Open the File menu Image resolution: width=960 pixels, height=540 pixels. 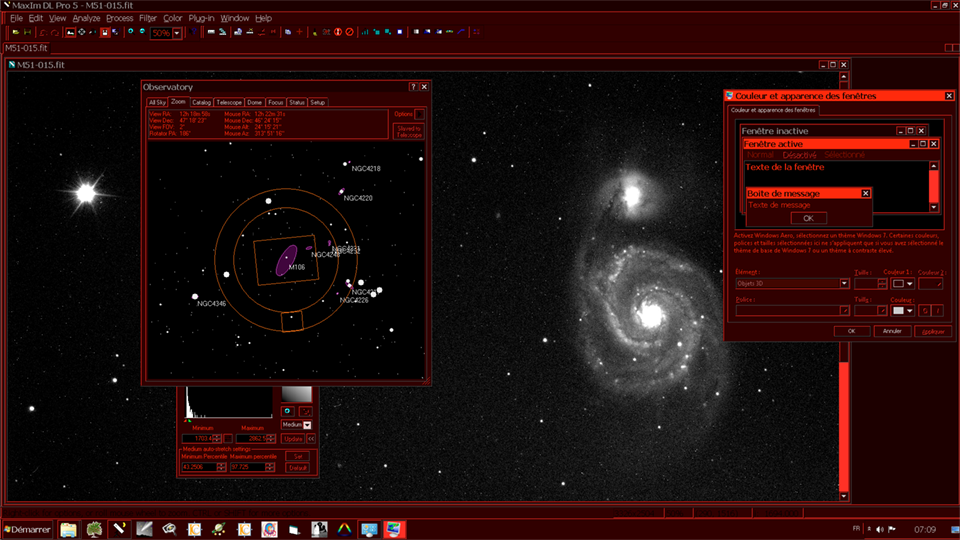tap(16, 18)
